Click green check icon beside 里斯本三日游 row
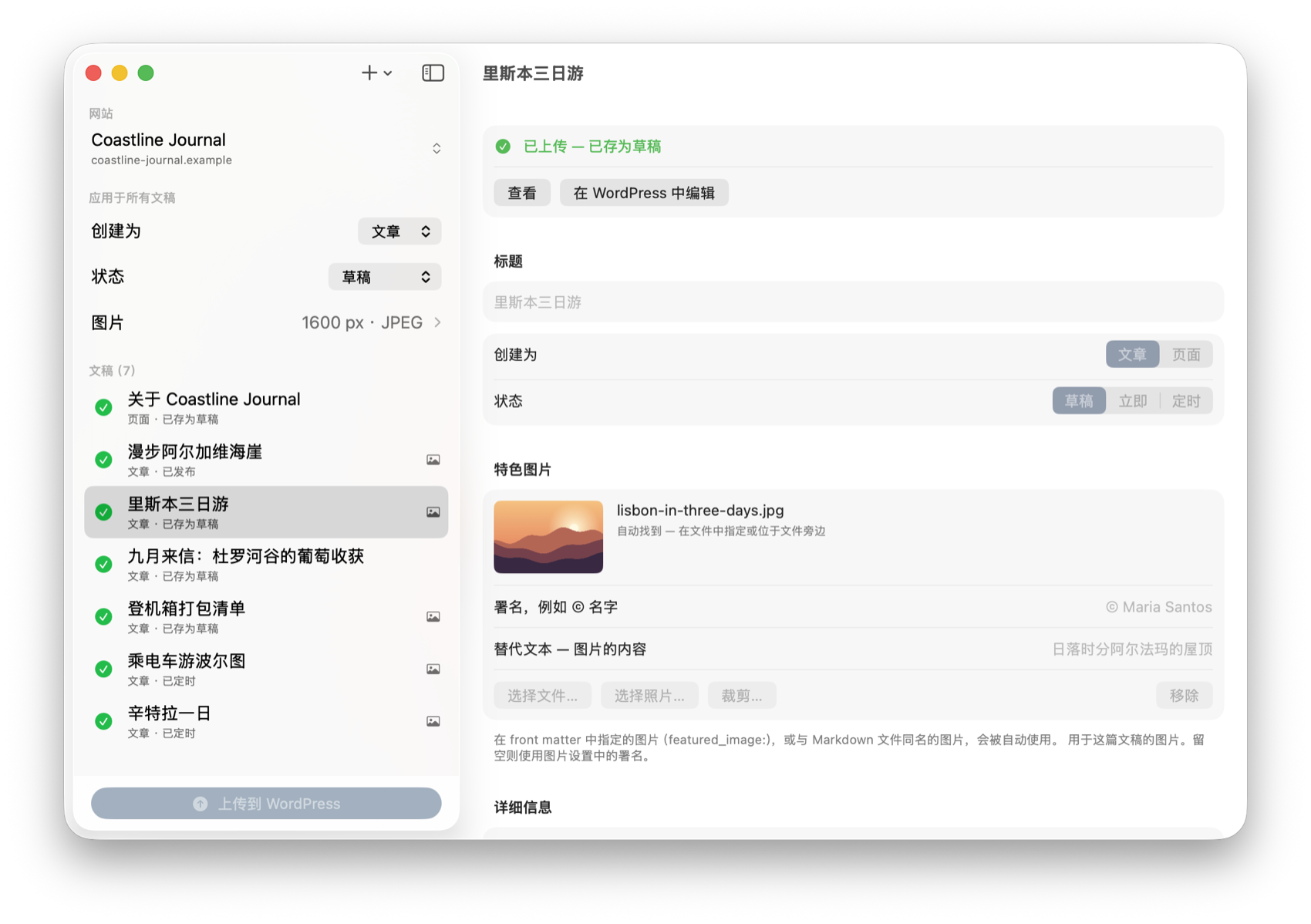 tap(103, 512)
